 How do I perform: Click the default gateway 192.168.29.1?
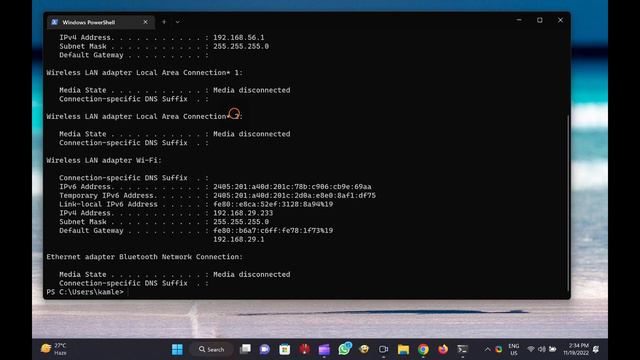click(x=238, y=240)
